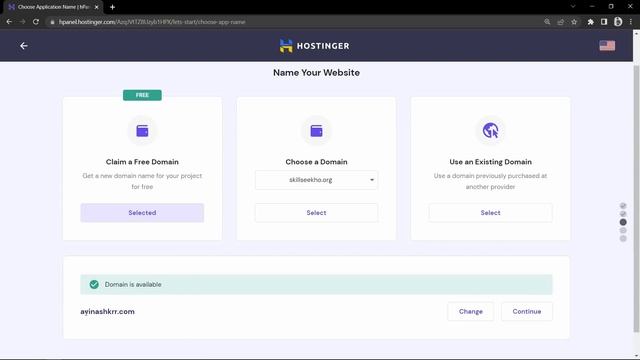The height and width of the screenshot is (360, 640).
Task: Bookmark this page with the star icon
Action: pyautogui.click(x=574, y=22)
